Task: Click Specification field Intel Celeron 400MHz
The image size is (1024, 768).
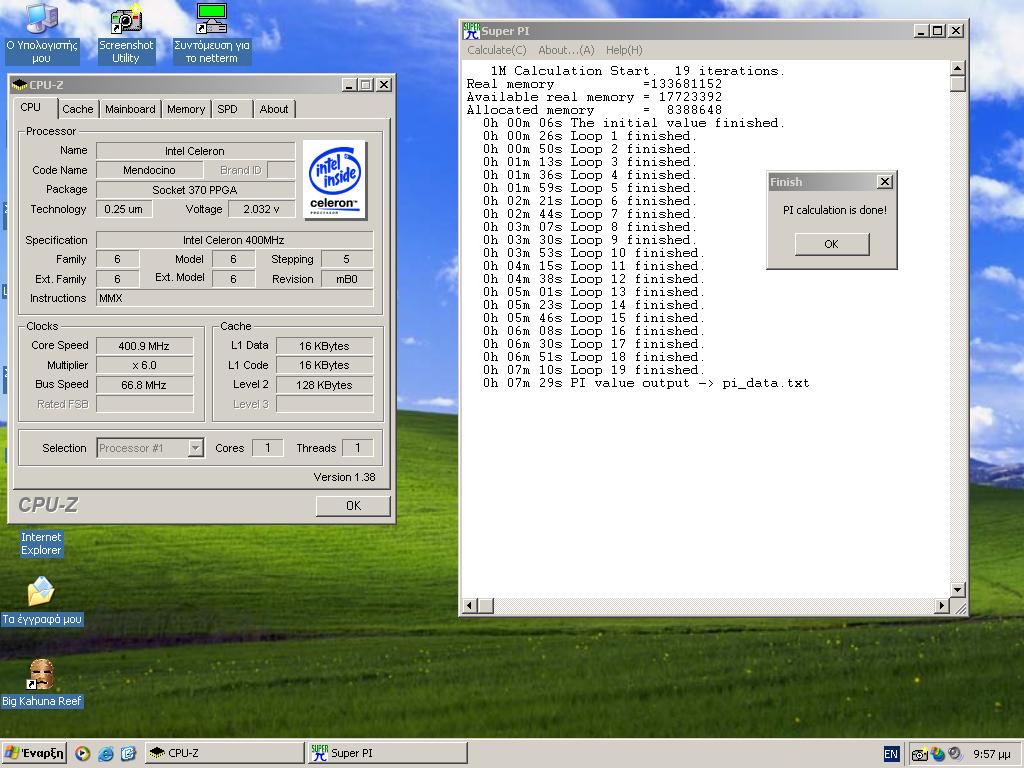Action: point(234,240)
